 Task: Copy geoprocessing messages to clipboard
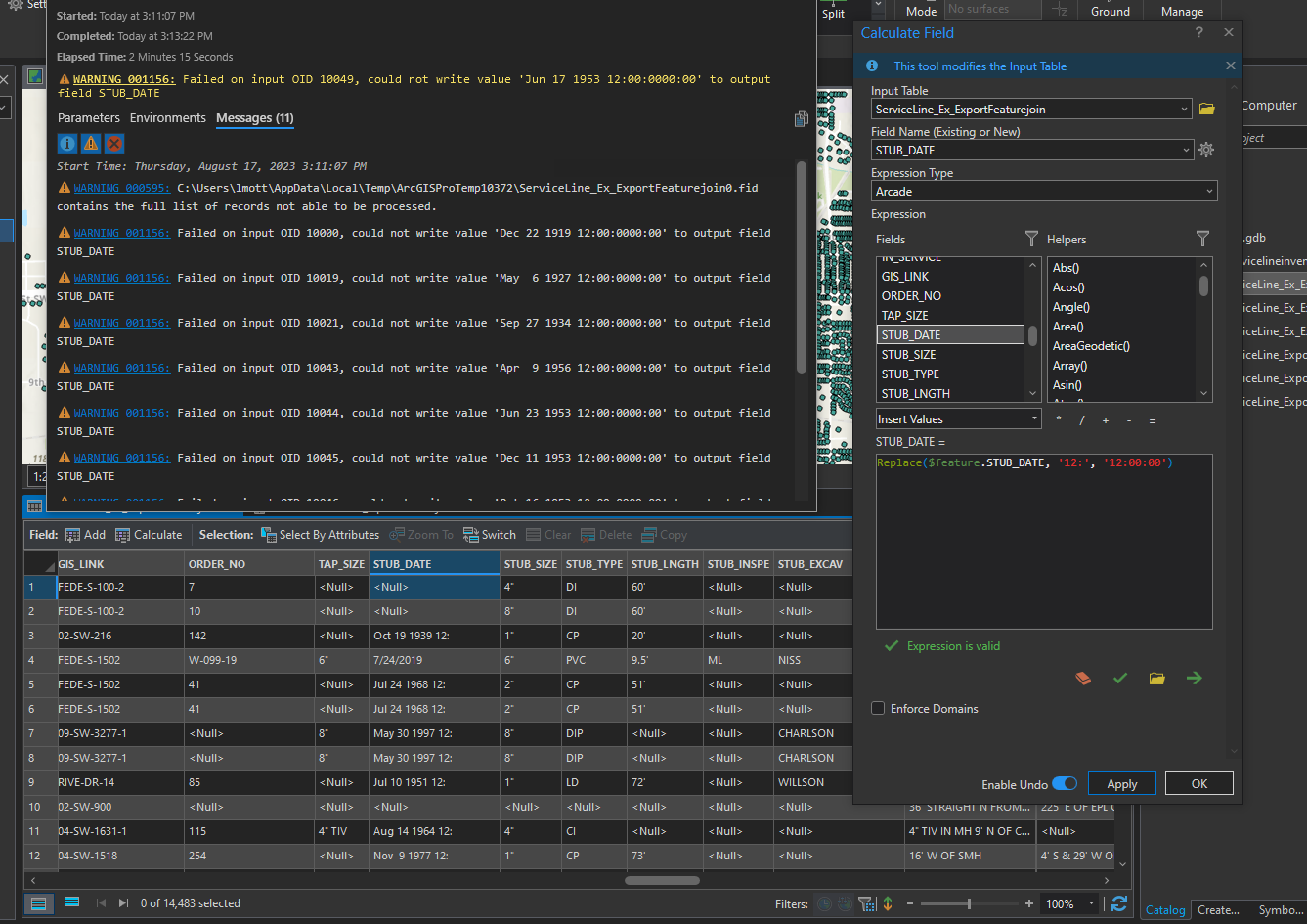(802, 119)
